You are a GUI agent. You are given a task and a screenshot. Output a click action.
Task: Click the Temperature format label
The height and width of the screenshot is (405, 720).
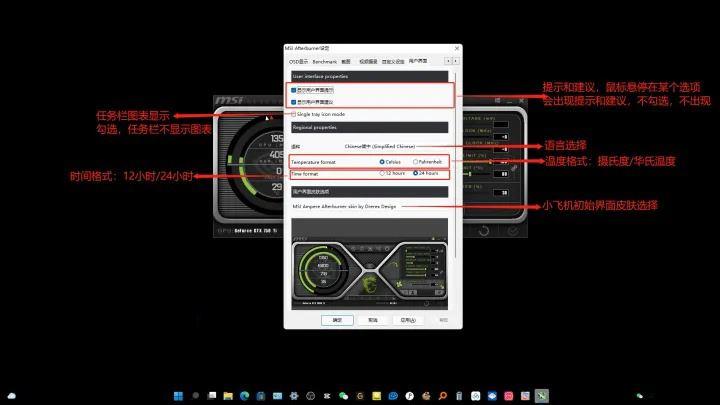click(313, 162)
